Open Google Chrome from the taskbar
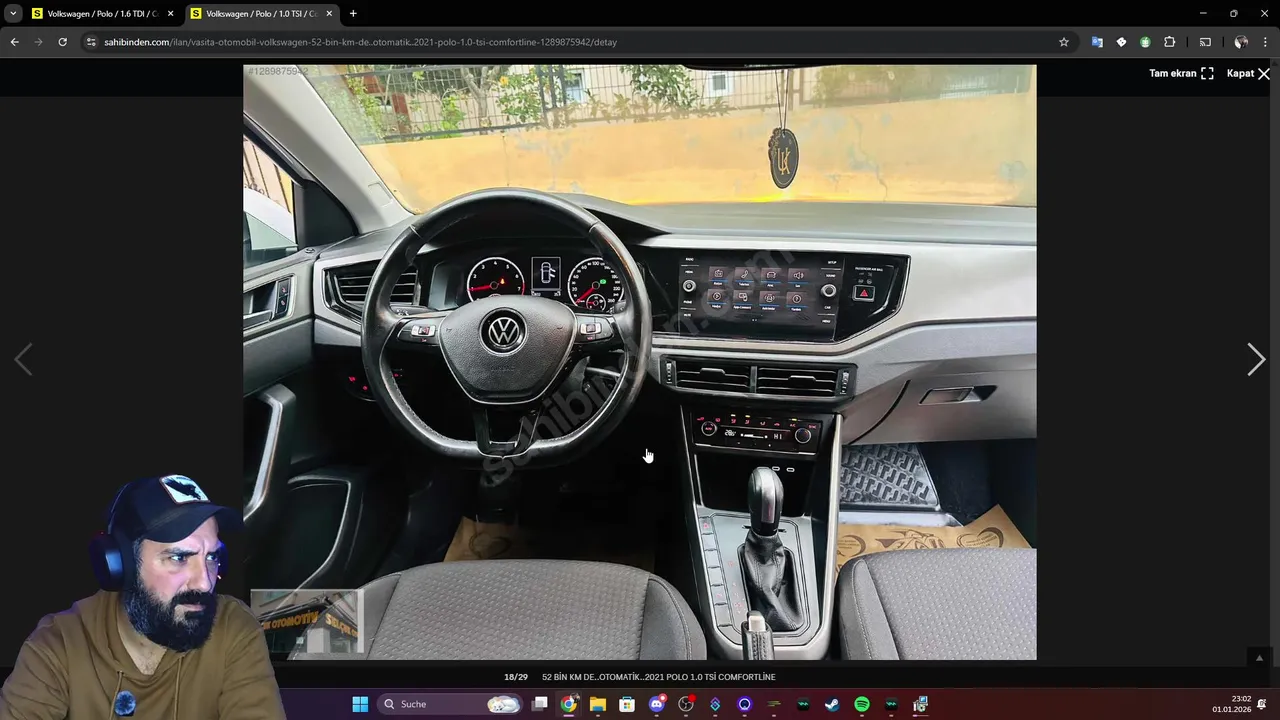 569,704
